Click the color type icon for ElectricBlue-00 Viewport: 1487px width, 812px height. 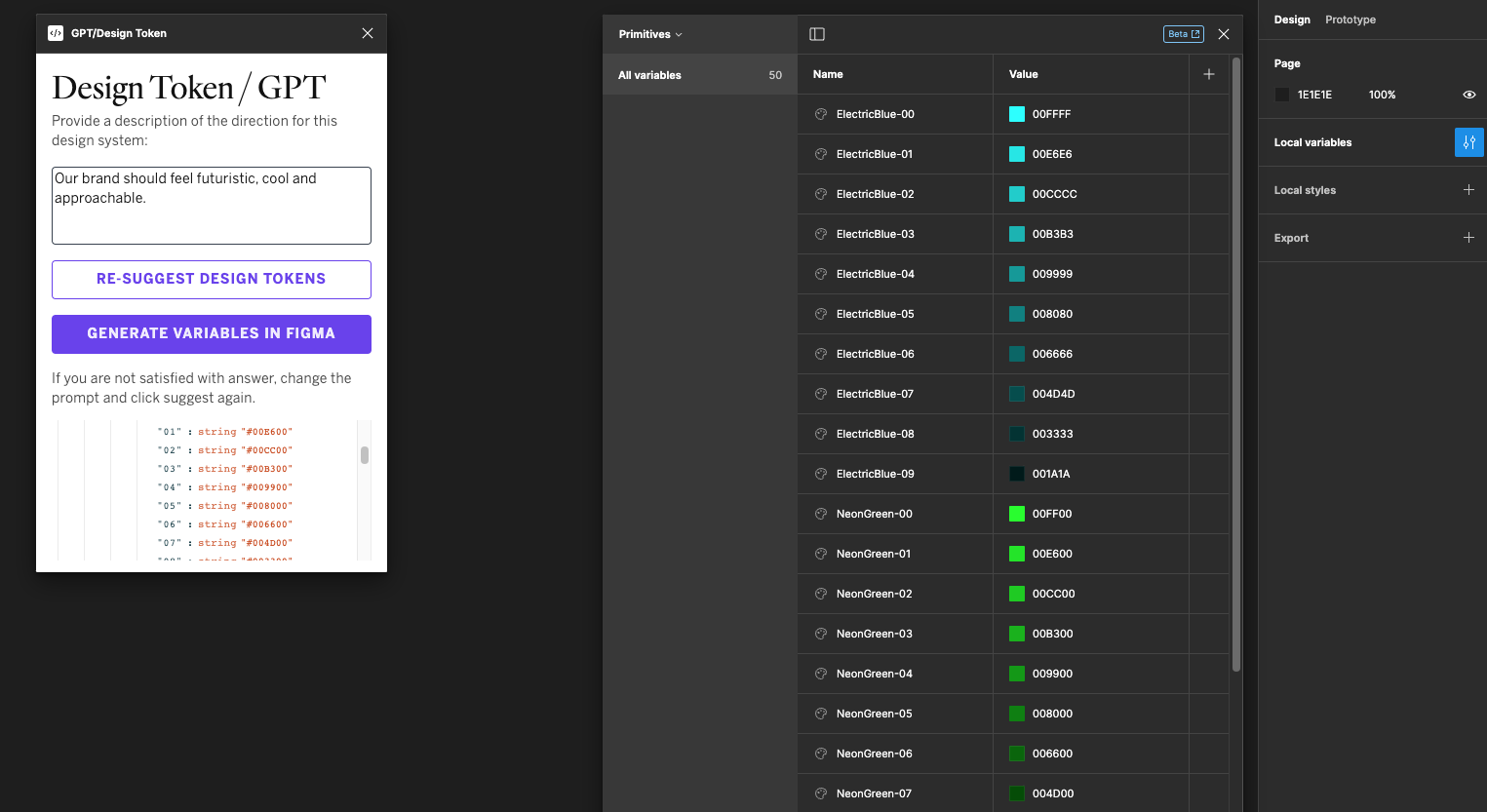(x=821, y=114)
